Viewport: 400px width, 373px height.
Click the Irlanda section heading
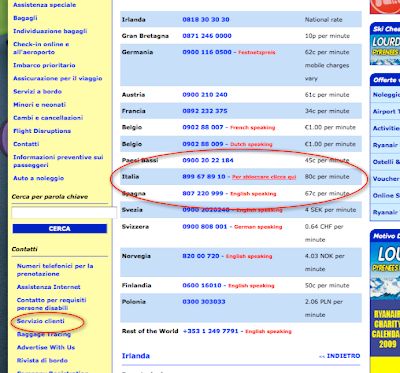tap(136, 356)
